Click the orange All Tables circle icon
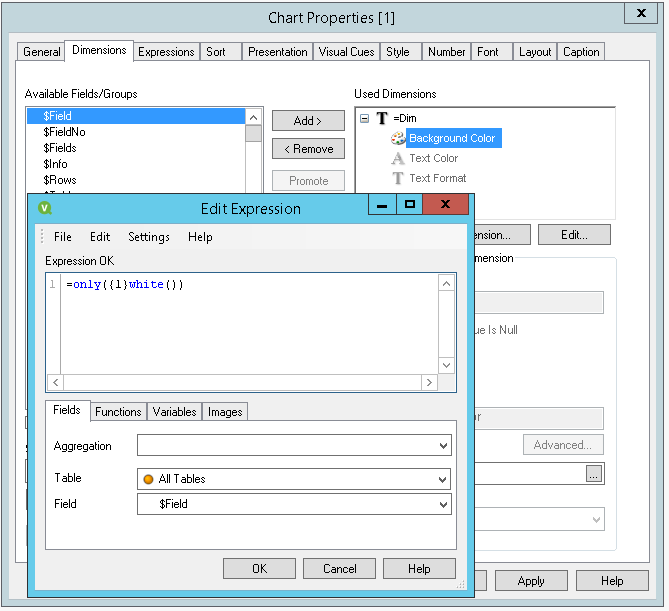 pyautogui.click(x=148, y=479)
